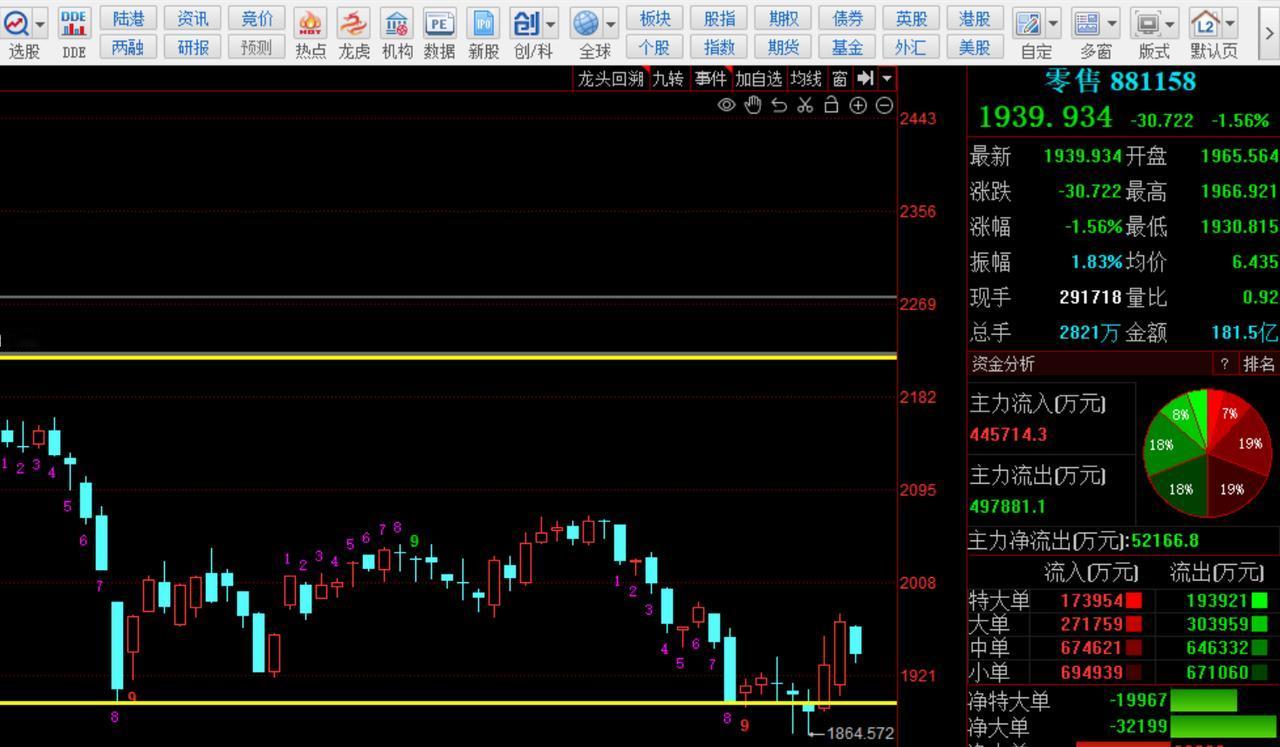The width and height of the screenshot is (1280, 747).
Task: Click the fund flow pie chart
Action: (1208, 453)
